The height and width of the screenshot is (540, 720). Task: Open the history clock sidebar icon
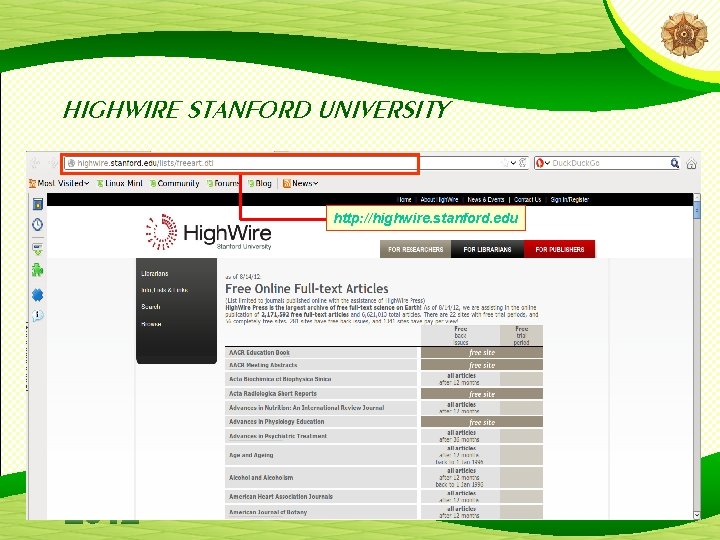pyautogui.click(x=38, y=225)
